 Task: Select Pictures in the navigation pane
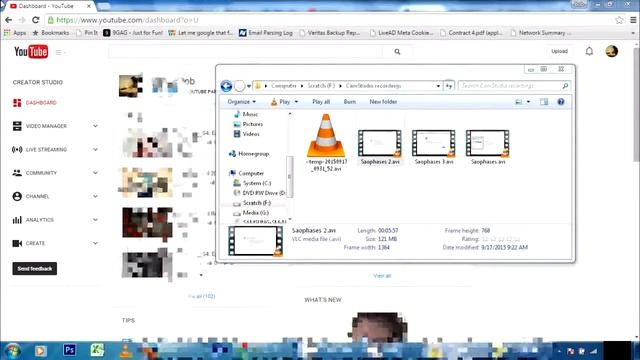pos(248,124)
